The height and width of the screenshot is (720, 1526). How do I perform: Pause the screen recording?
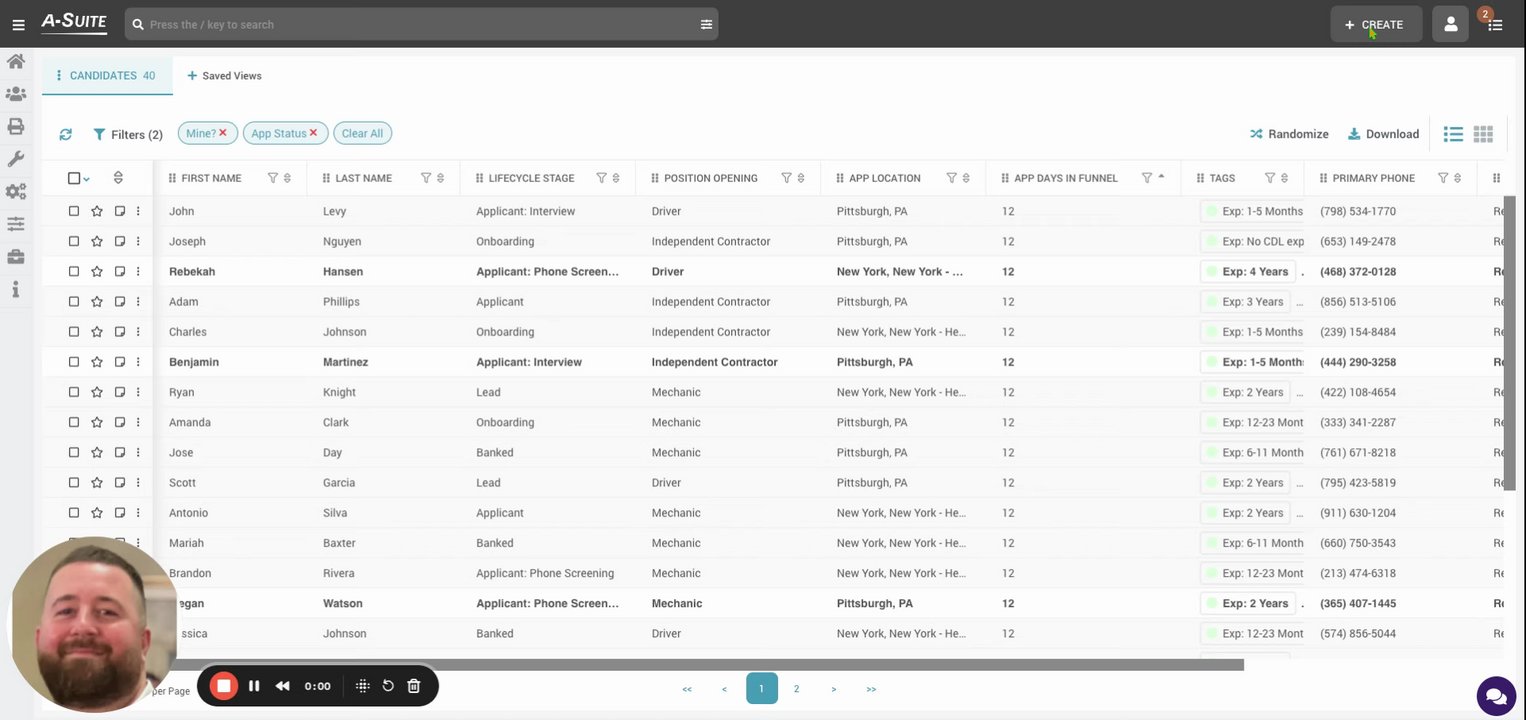tap(254, 686)
